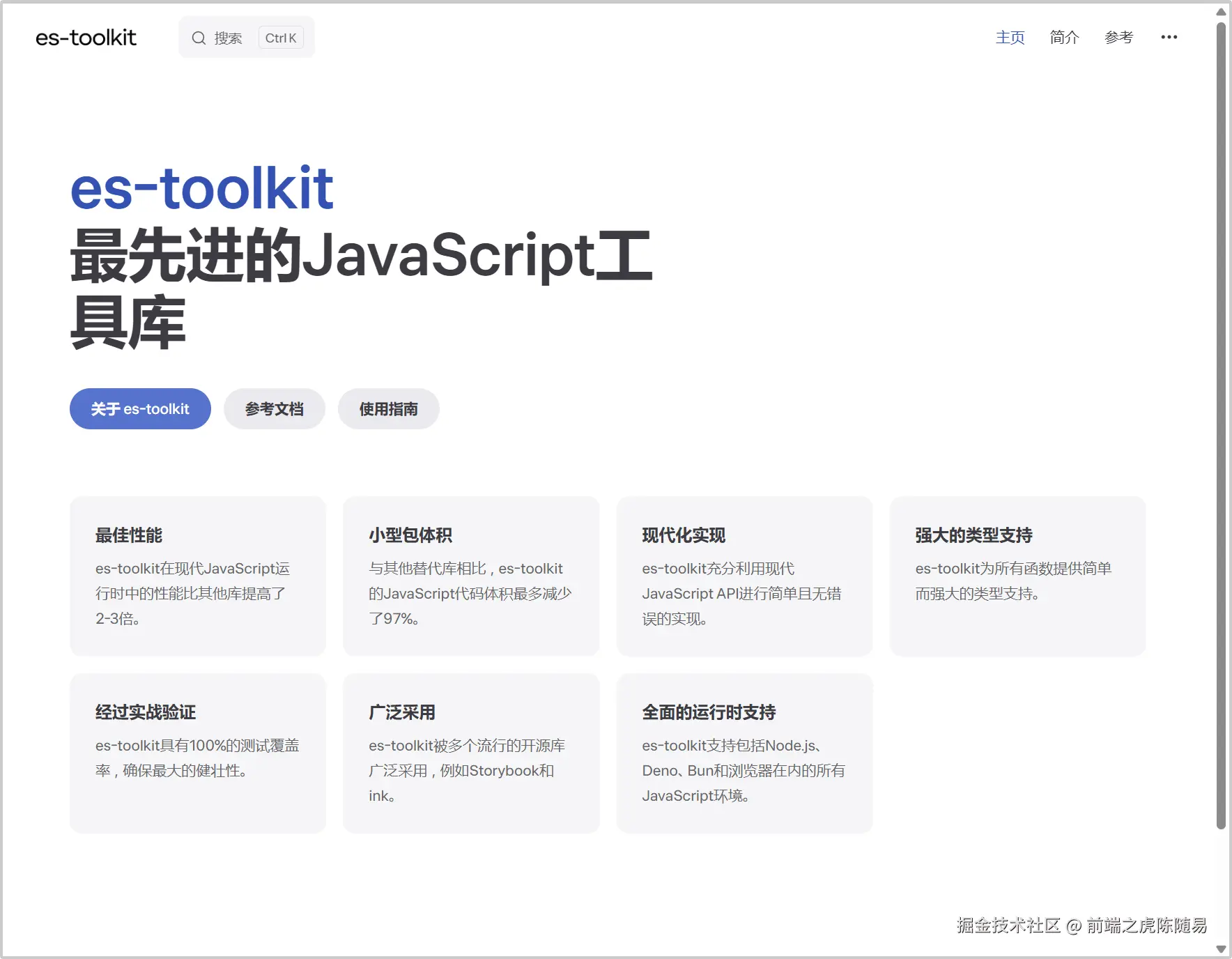Click the search magnifier icon
The image size is (1232, 959).
point(199,38)
